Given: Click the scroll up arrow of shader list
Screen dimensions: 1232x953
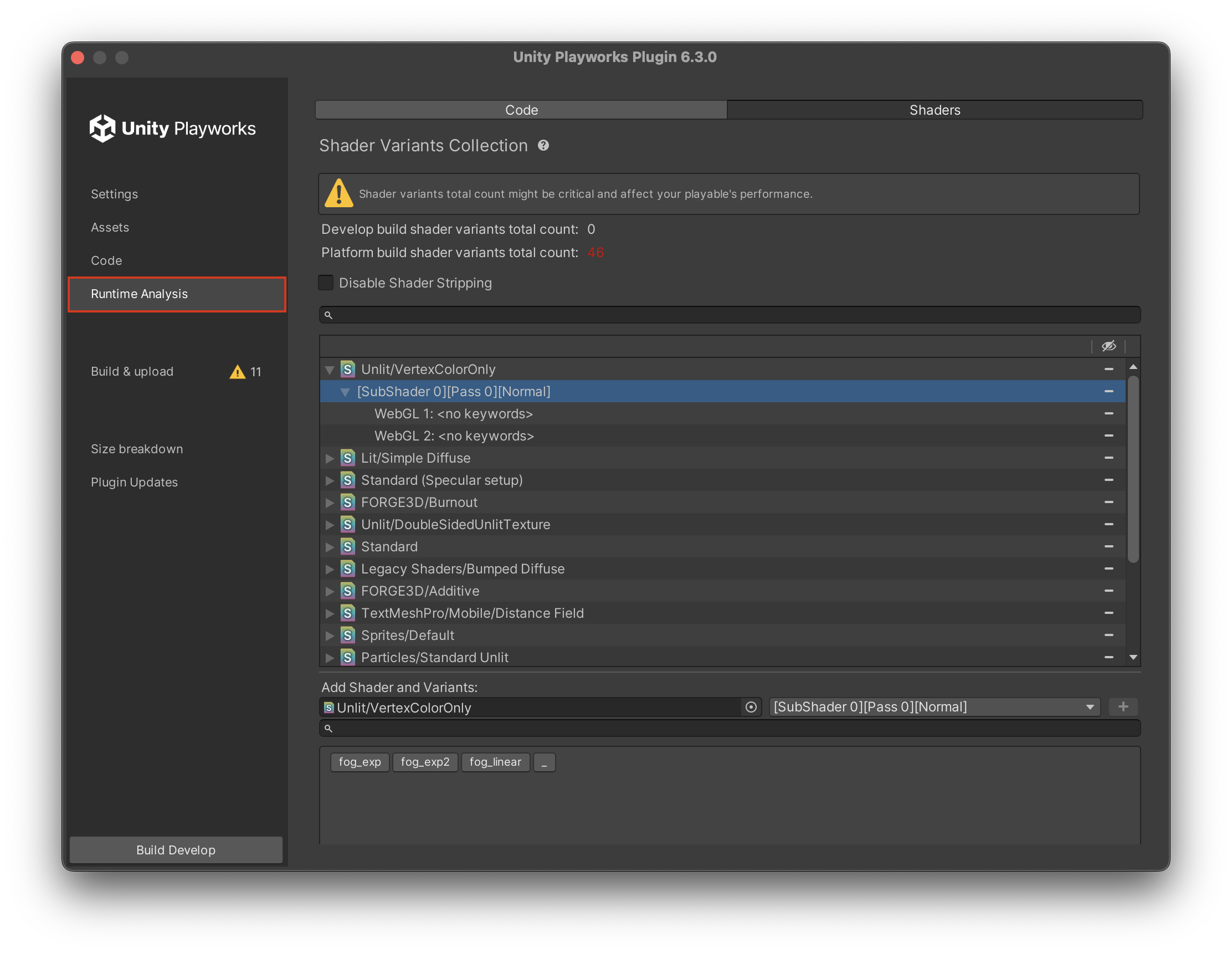Looking at the screenshot, I should (1133, 367).
